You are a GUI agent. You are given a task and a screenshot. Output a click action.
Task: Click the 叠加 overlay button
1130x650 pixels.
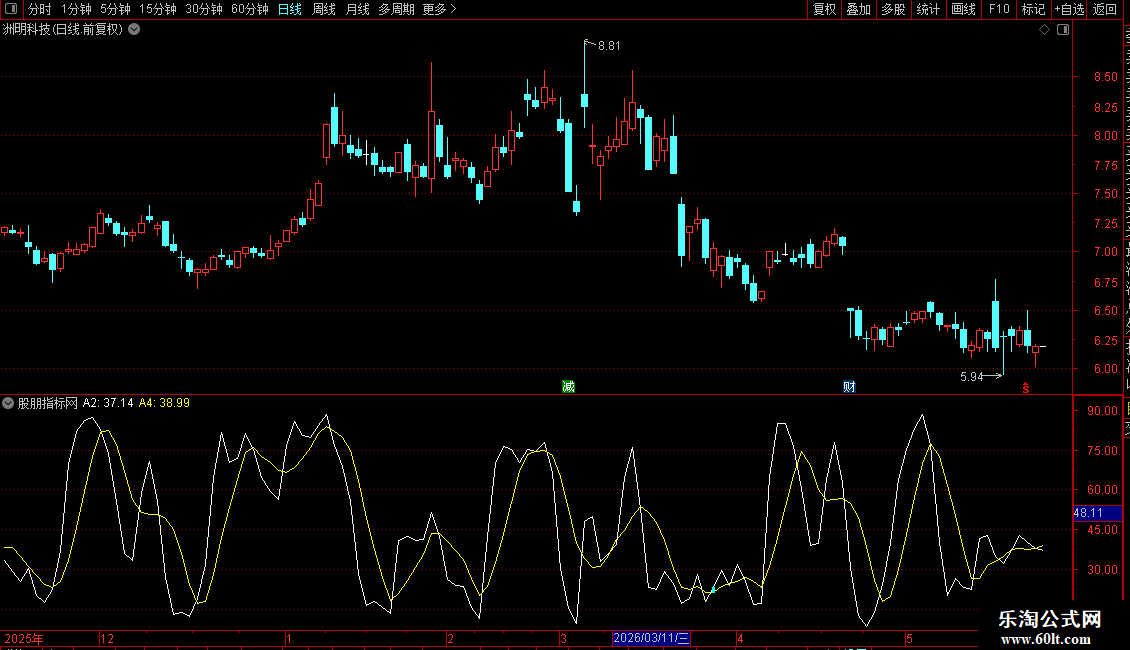pos(859,9)
